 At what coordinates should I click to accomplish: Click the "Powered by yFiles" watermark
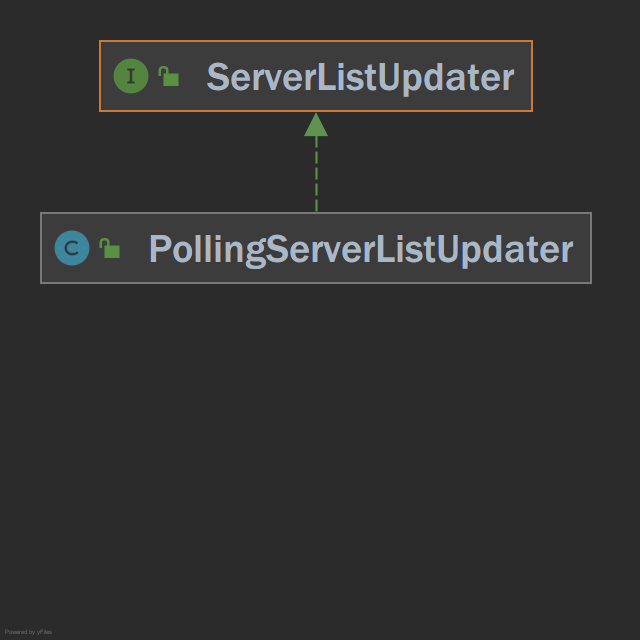point(28,632)
